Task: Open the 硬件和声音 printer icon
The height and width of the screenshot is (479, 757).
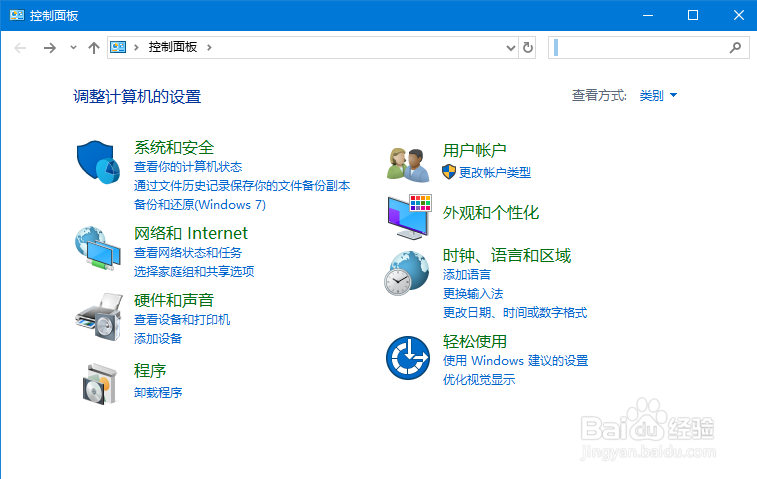Action: point(98,317)
